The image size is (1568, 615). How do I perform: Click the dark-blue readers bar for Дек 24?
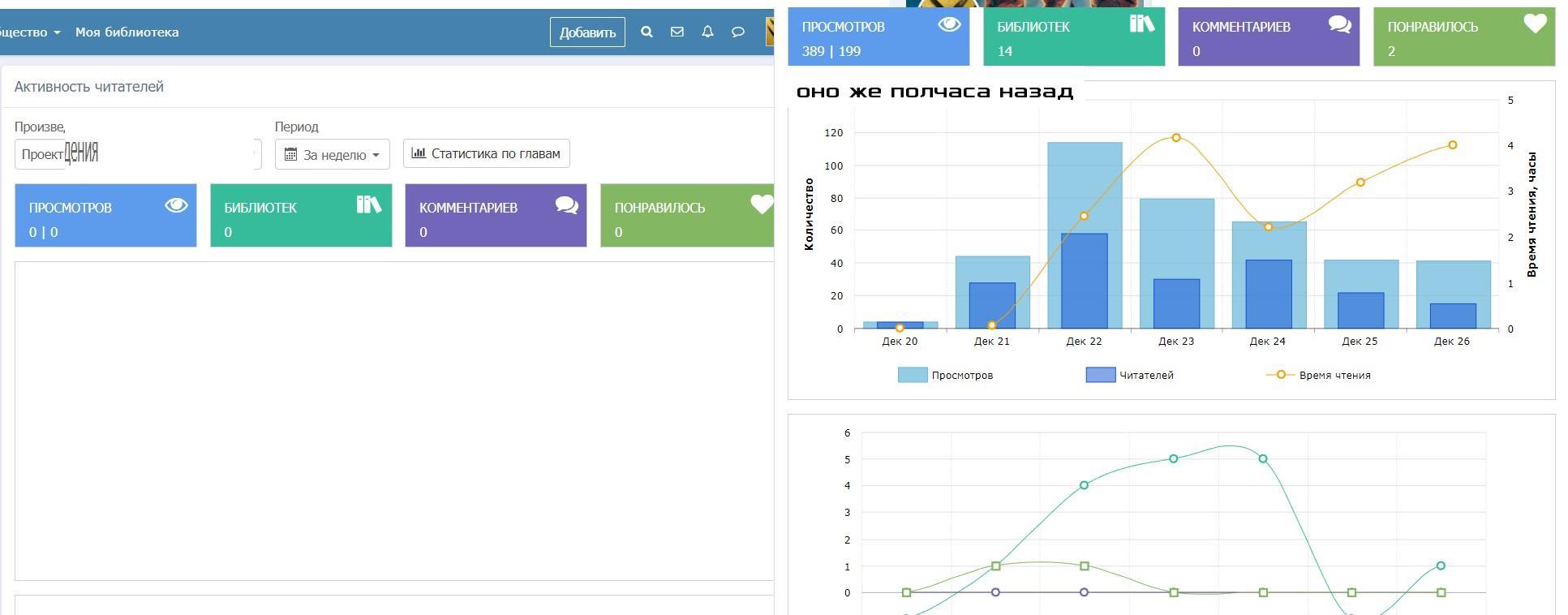tap(1269, 294)
